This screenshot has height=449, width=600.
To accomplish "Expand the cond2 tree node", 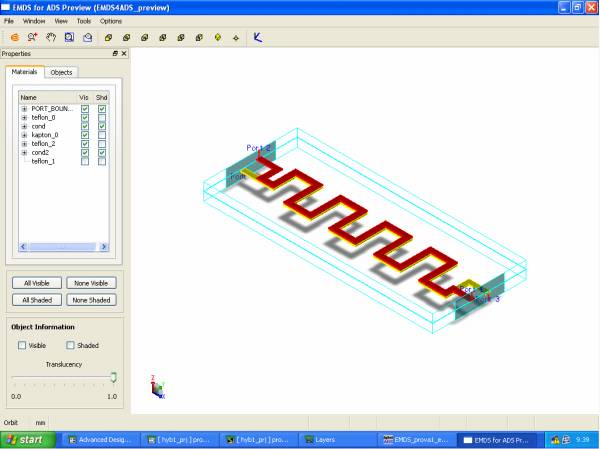I will coord(24,153).
